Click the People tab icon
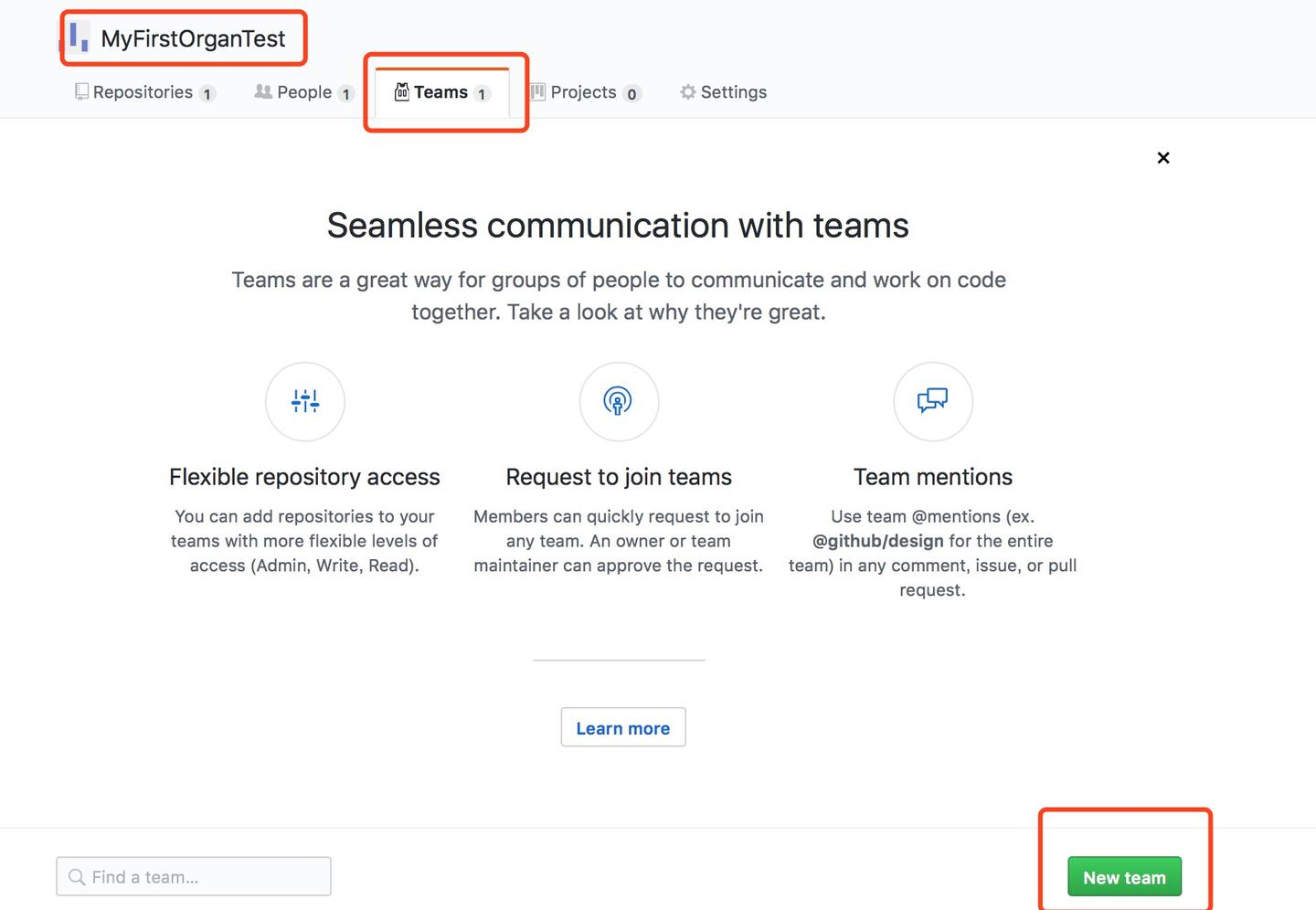This screenshot has width=1316, height=910. click(263, 92)
